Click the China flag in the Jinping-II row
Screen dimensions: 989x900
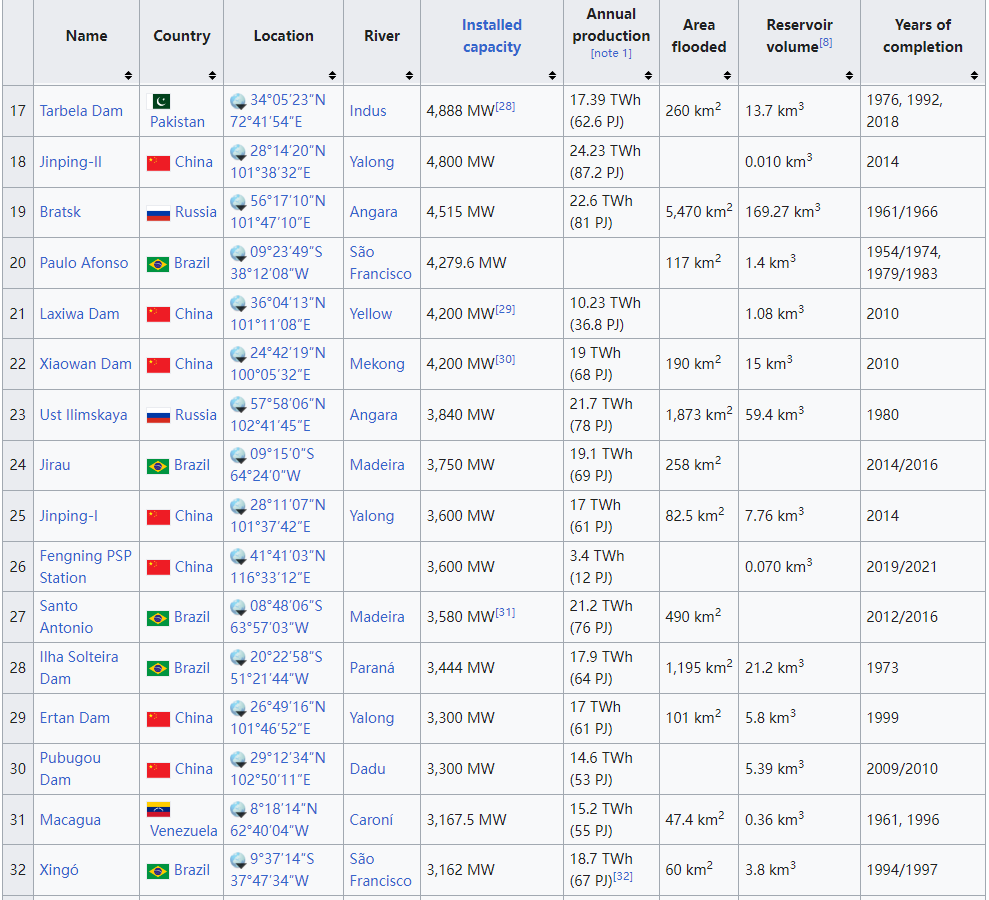point(158,162)
